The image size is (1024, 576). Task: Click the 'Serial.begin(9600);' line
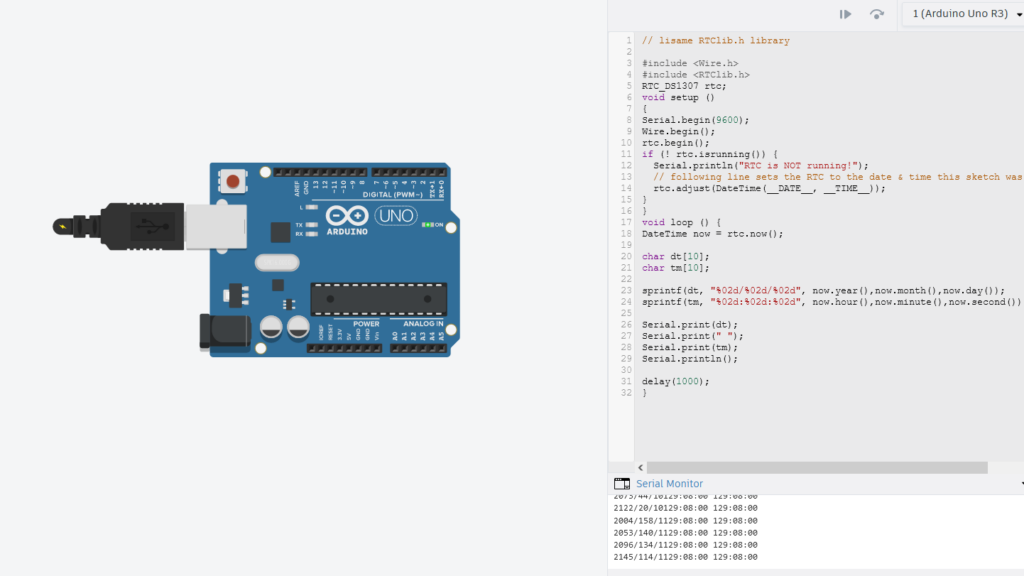pos(696,120)
